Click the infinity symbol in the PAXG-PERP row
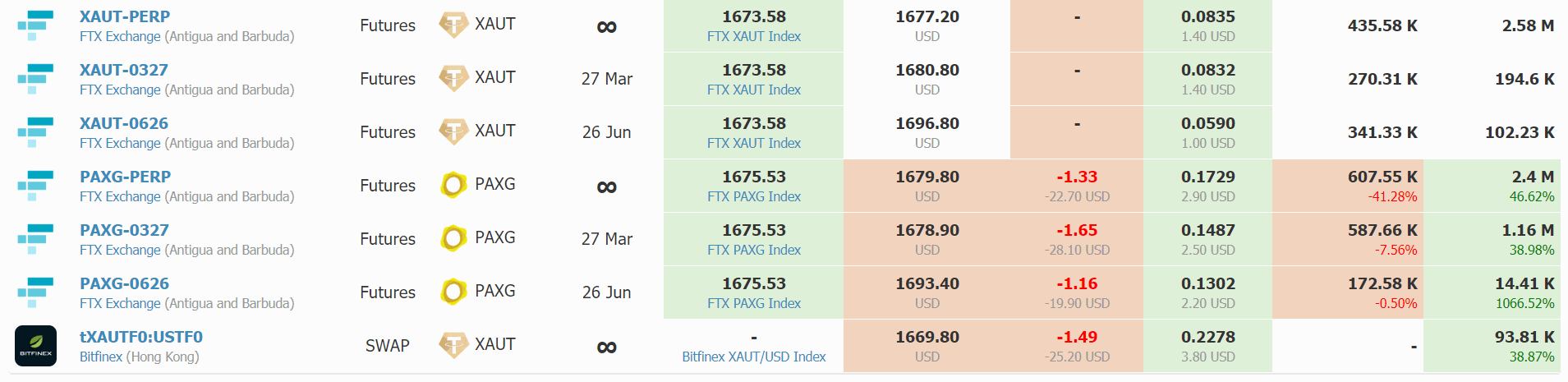Image resolution: width=1568 pixels, height=382 pixels. (x=607, y=187)
